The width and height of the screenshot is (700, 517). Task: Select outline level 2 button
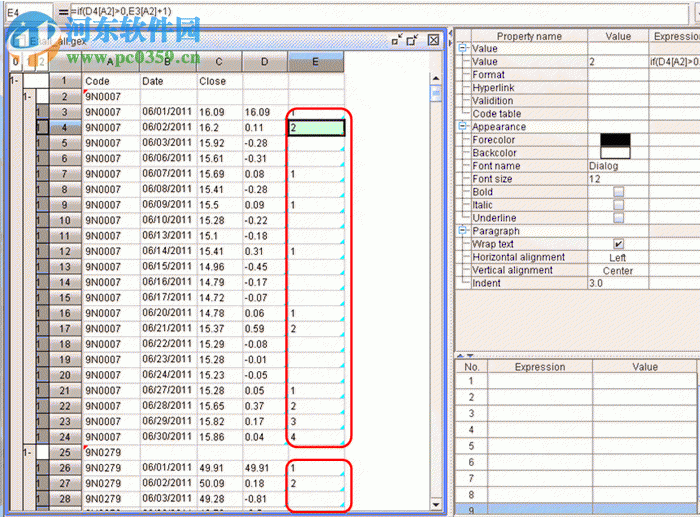pyautogui.click(x=41, y=62)
